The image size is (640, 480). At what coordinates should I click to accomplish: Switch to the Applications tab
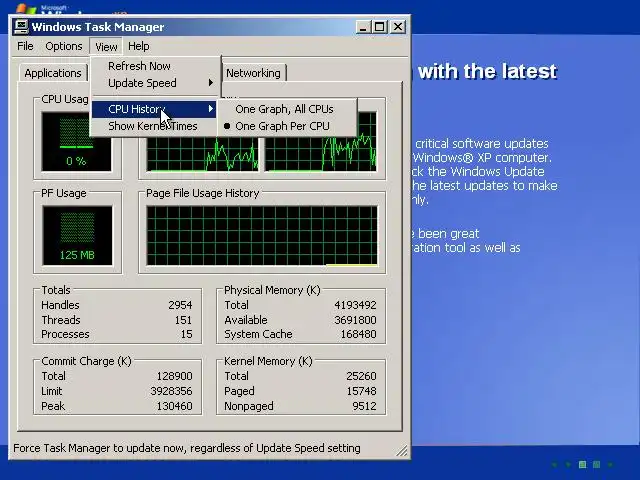pos(53,73)
